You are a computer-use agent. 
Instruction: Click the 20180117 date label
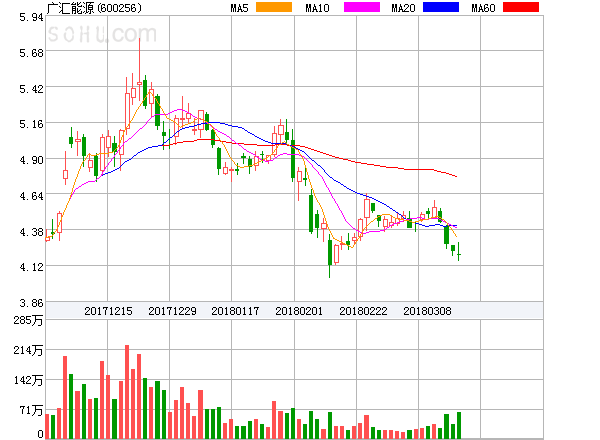click(x=236, y=311)
